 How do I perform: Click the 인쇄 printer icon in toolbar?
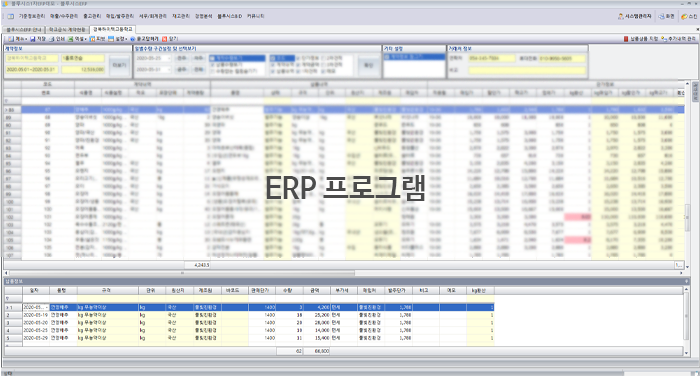52,39
